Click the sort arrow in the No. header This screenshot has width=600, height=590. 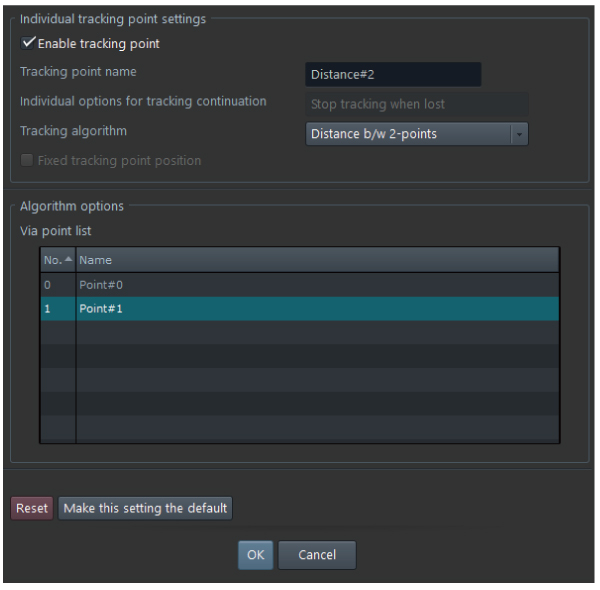point(68,260)
